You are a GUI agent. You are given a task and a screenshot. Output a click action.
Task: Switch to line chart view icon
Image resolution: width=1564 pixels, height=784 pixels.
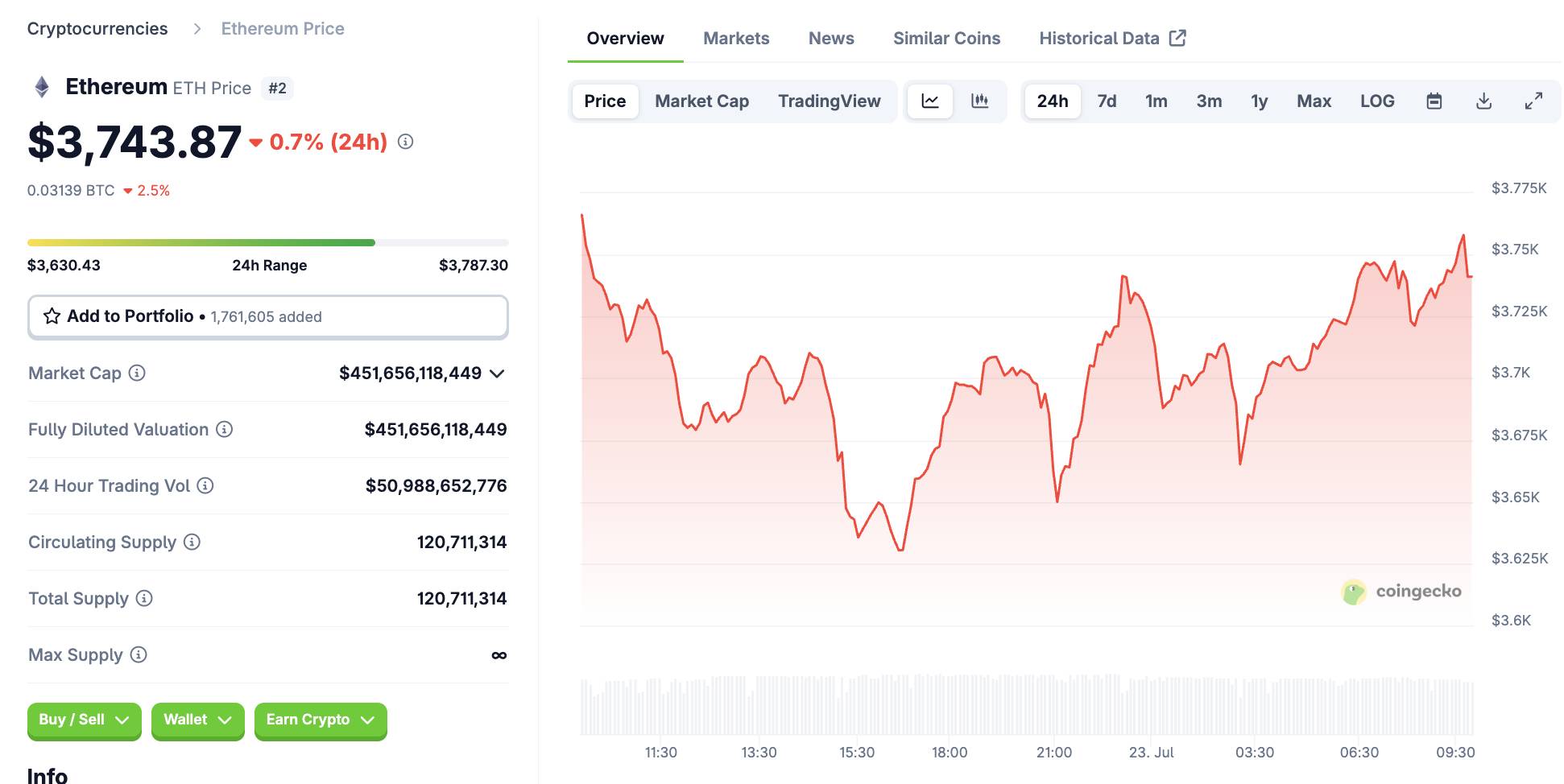point(930,101)
